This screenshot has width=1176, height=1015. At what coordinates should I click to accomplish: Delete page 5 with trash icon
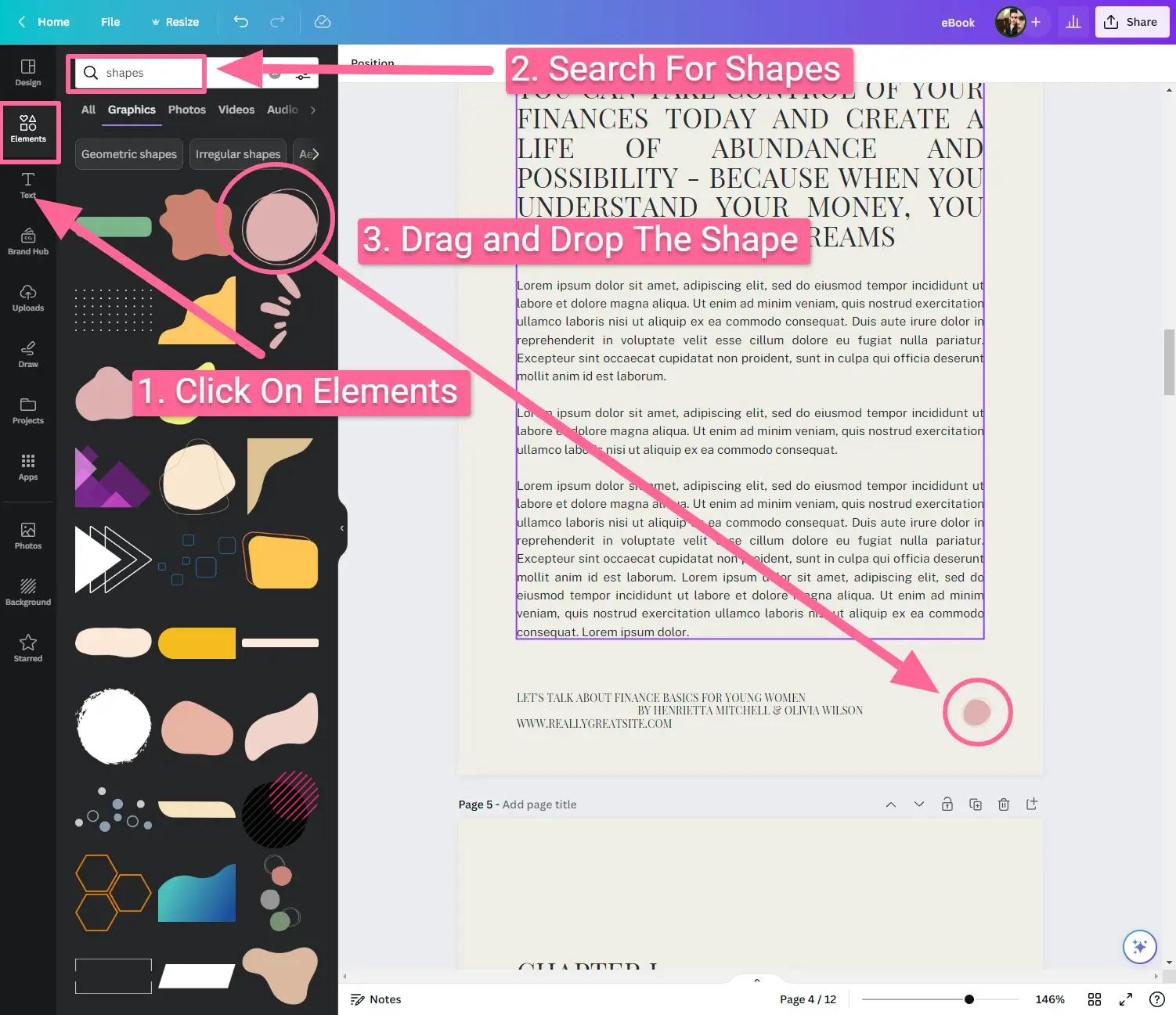coord(1004,804)
